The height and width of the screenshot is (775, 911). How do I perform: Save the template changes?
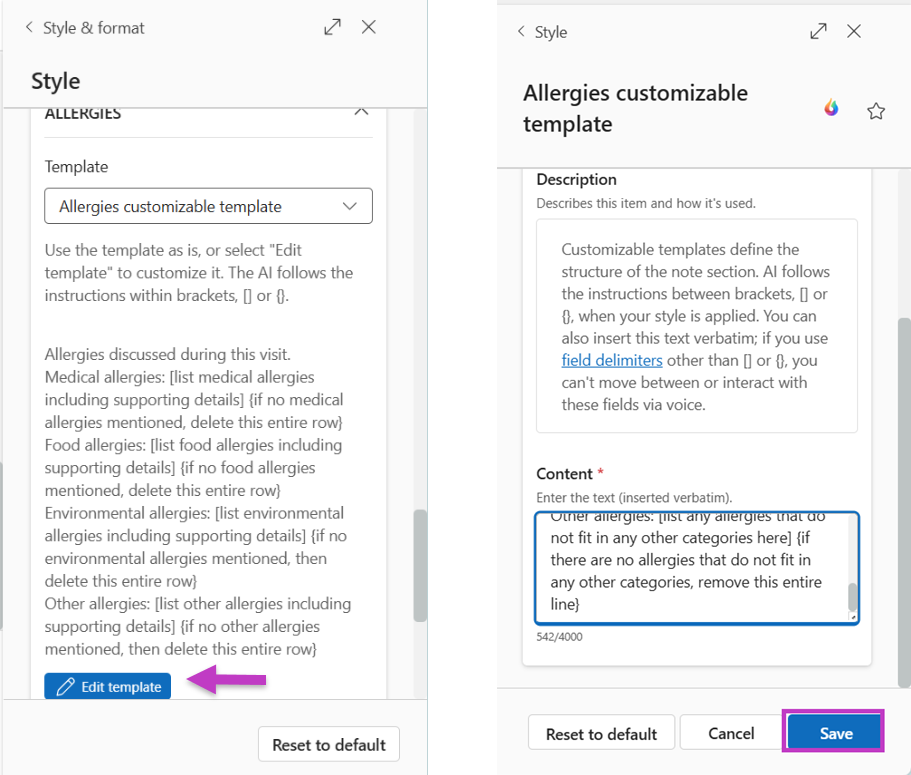point(833,732)
